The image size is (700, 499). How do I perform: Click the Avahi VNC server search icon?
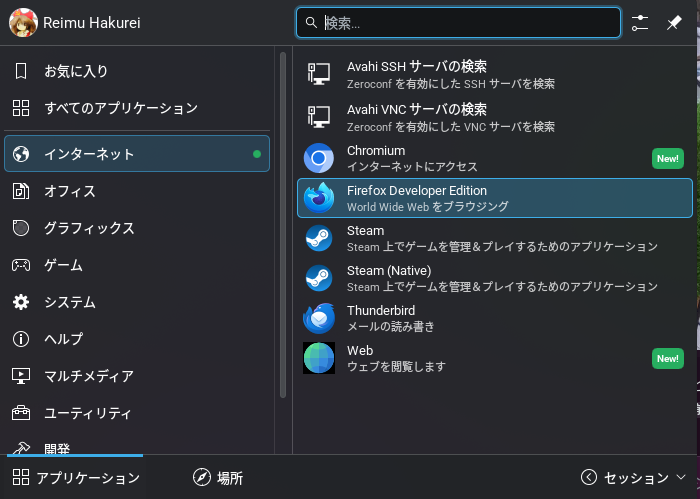[319, 117]
